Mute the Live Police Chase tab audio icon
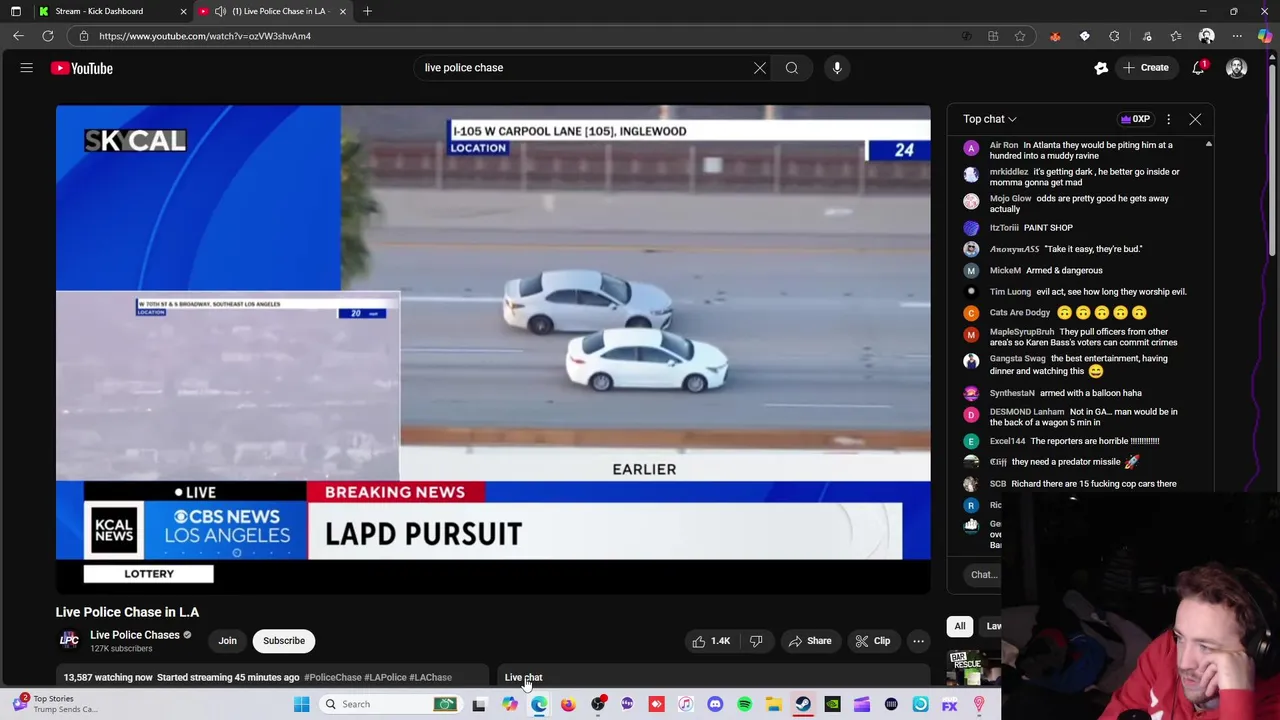The width and height of the screenshot is (1280, 720). click(x=220, y=11)
